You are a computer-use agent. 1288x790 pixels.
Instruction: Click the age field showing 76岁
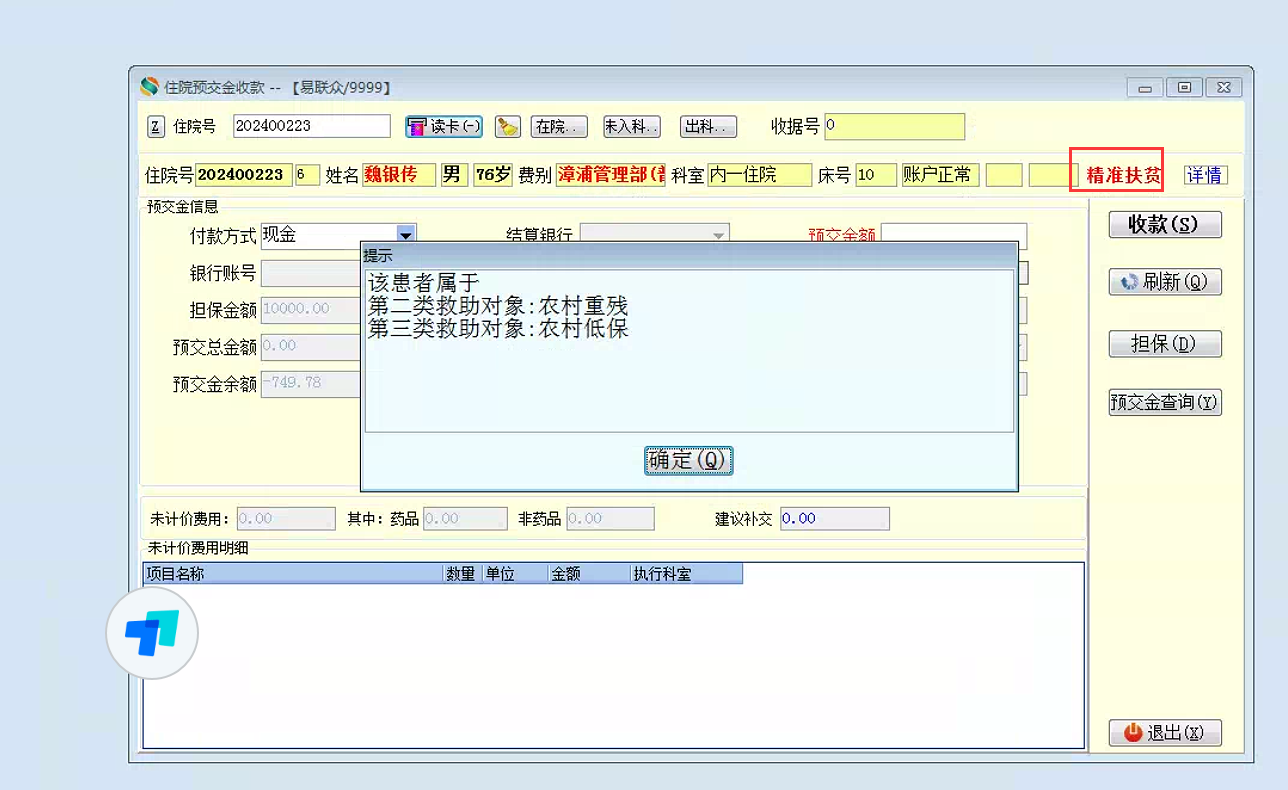pos(492,175)
